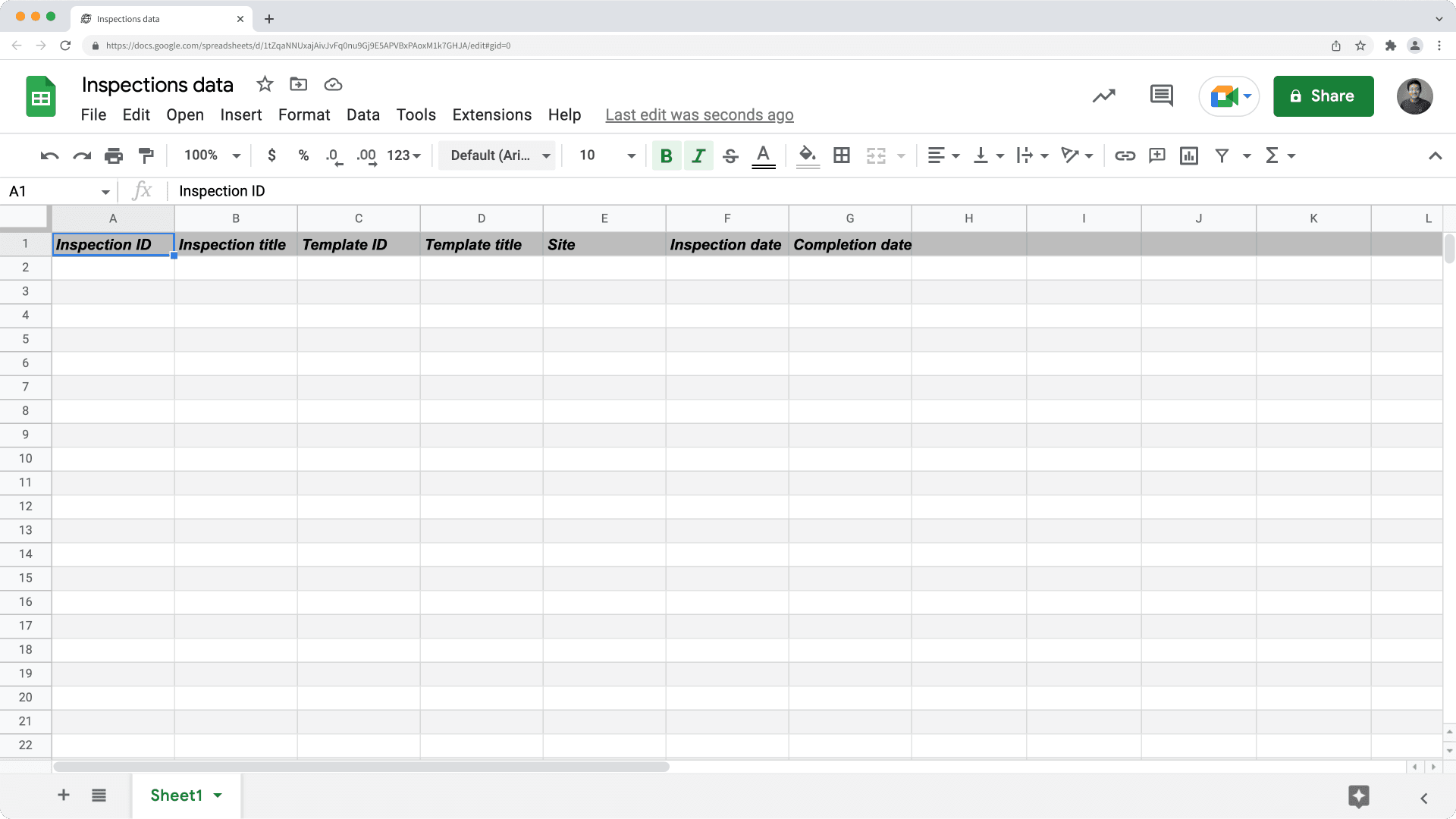The width and height of the screenshot is (1456, 819).
Task: Open the Sheet1 tab menu arrow
Action: (217, 795)
